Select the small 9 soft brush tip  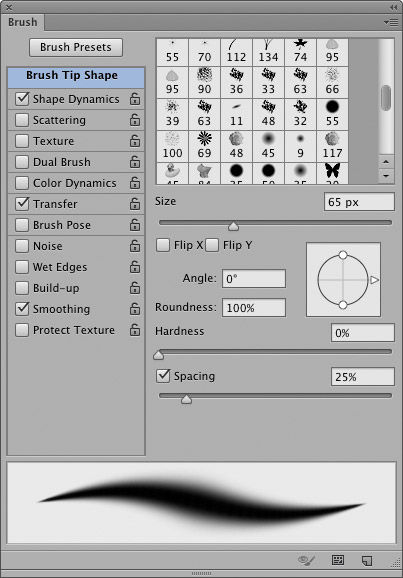coord(300,146)
